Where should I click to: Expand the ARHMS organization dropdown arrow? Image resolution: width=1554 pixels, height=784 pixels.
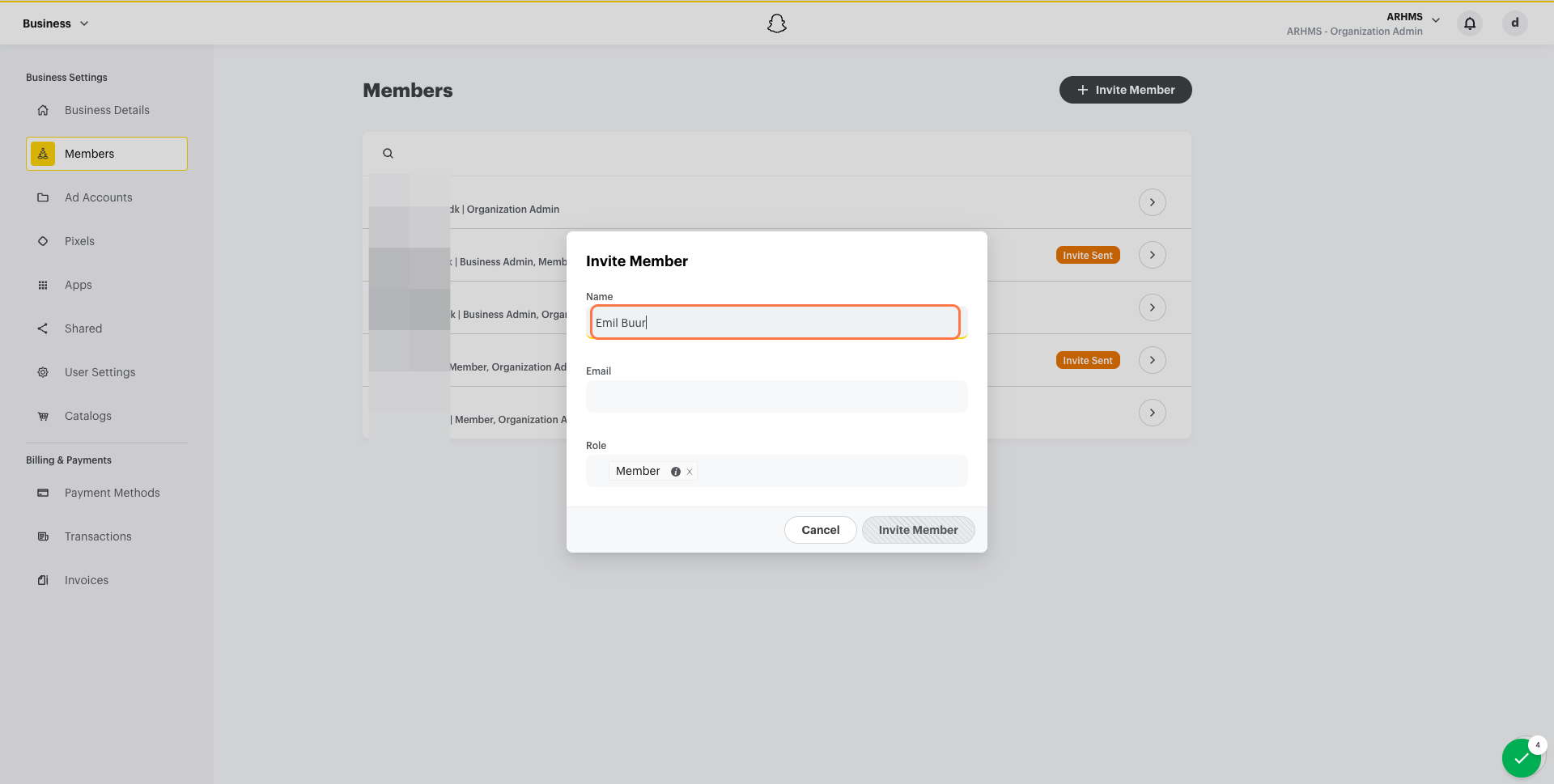click(x=1436, y=20)
